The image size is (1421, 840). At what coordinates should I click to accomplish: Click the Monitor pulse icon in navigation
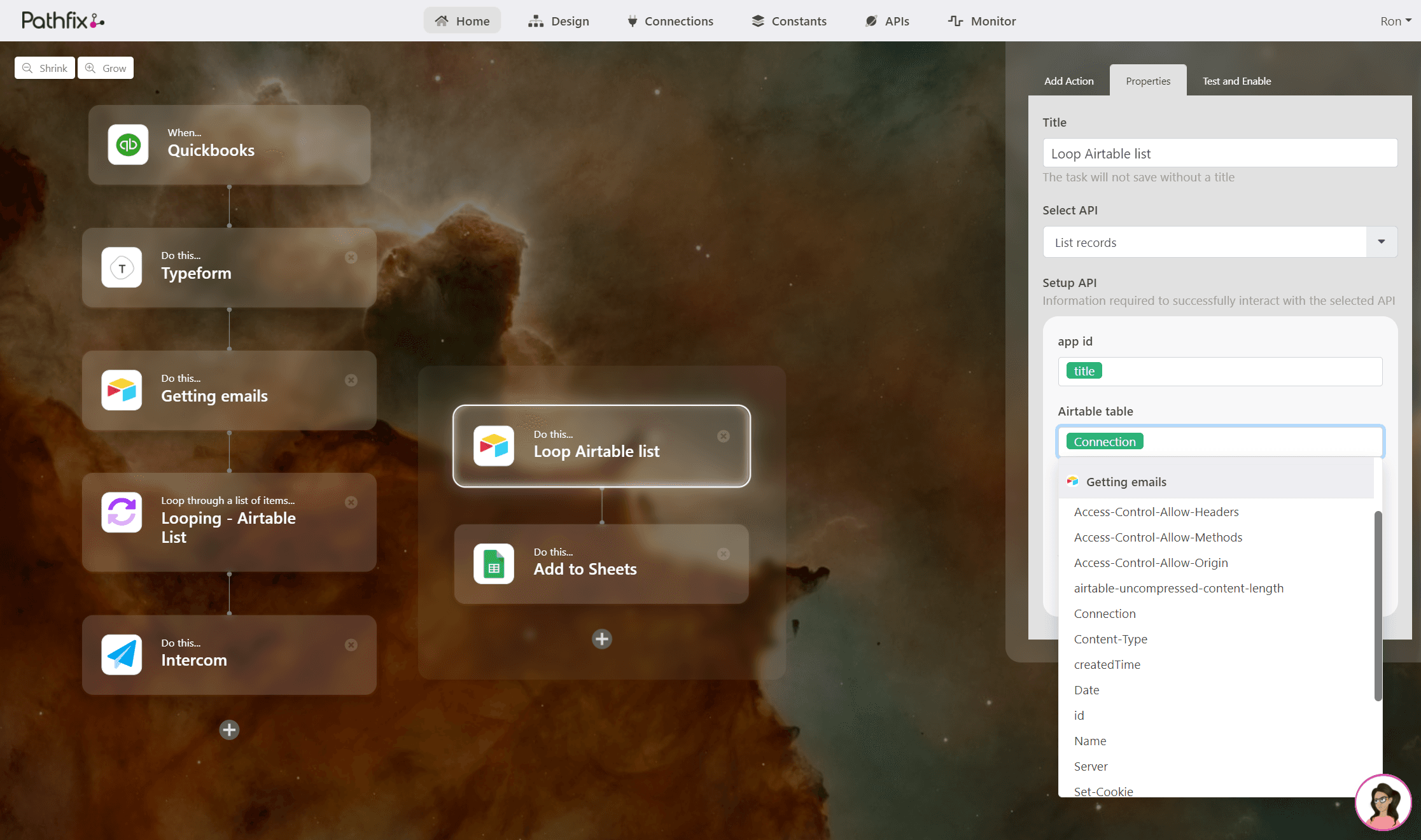[x=956, y=20]
